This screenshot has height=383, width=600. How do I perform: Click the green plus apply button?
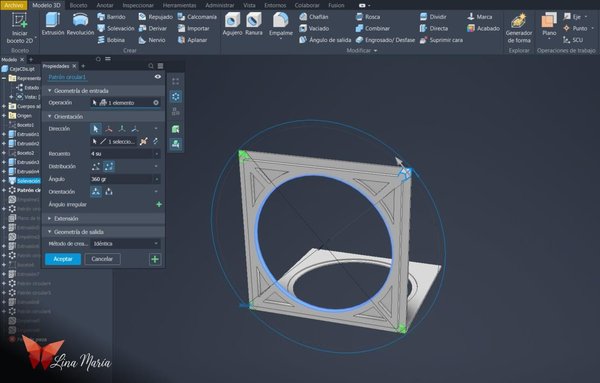point(155,259)
